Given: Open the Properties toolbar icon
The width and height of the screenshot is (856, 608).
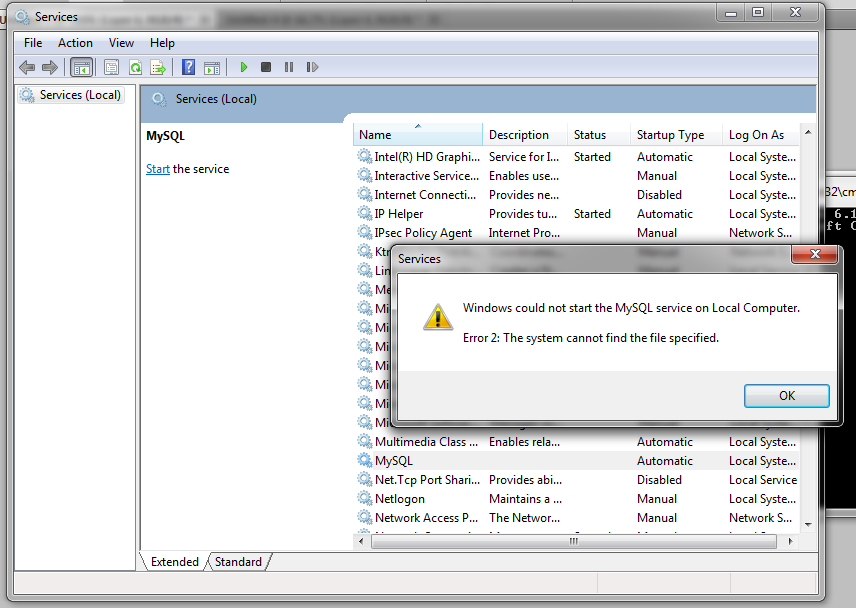Looking at the screenshot, I should click(109, 67).
